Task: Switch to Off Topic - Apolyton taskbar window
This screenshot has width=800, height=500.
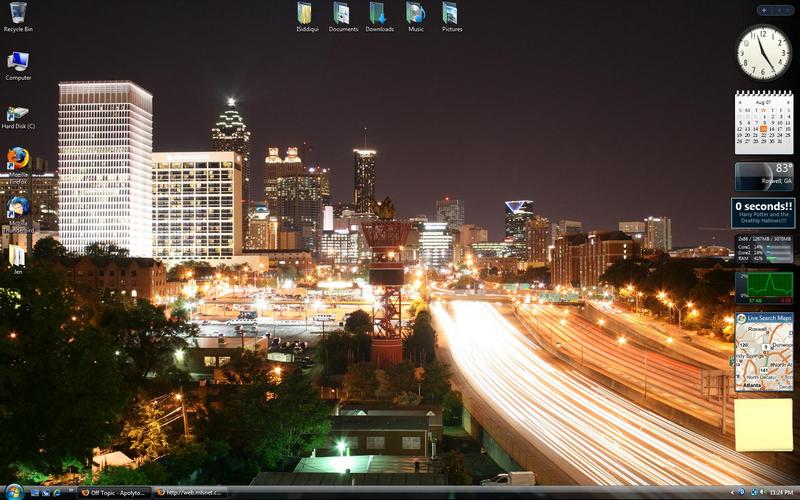Action: (115, 492)
